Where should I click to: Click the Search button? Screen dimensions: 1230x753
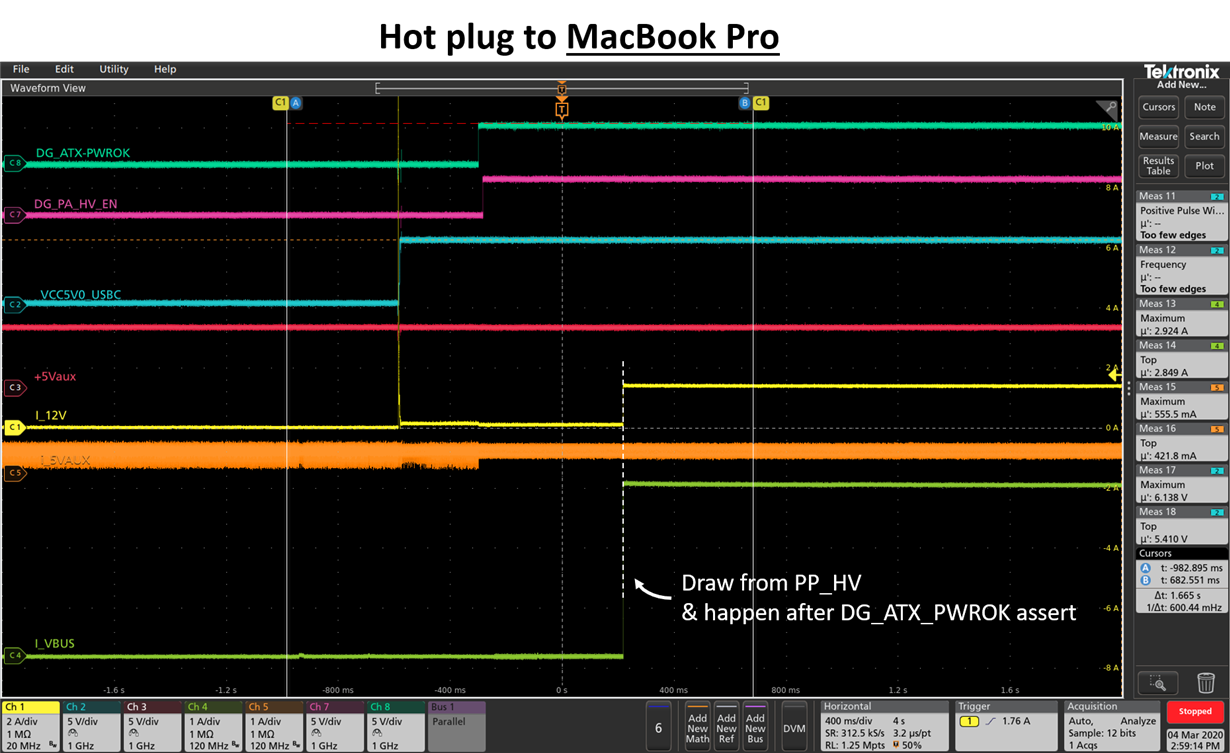[1204, 136]
